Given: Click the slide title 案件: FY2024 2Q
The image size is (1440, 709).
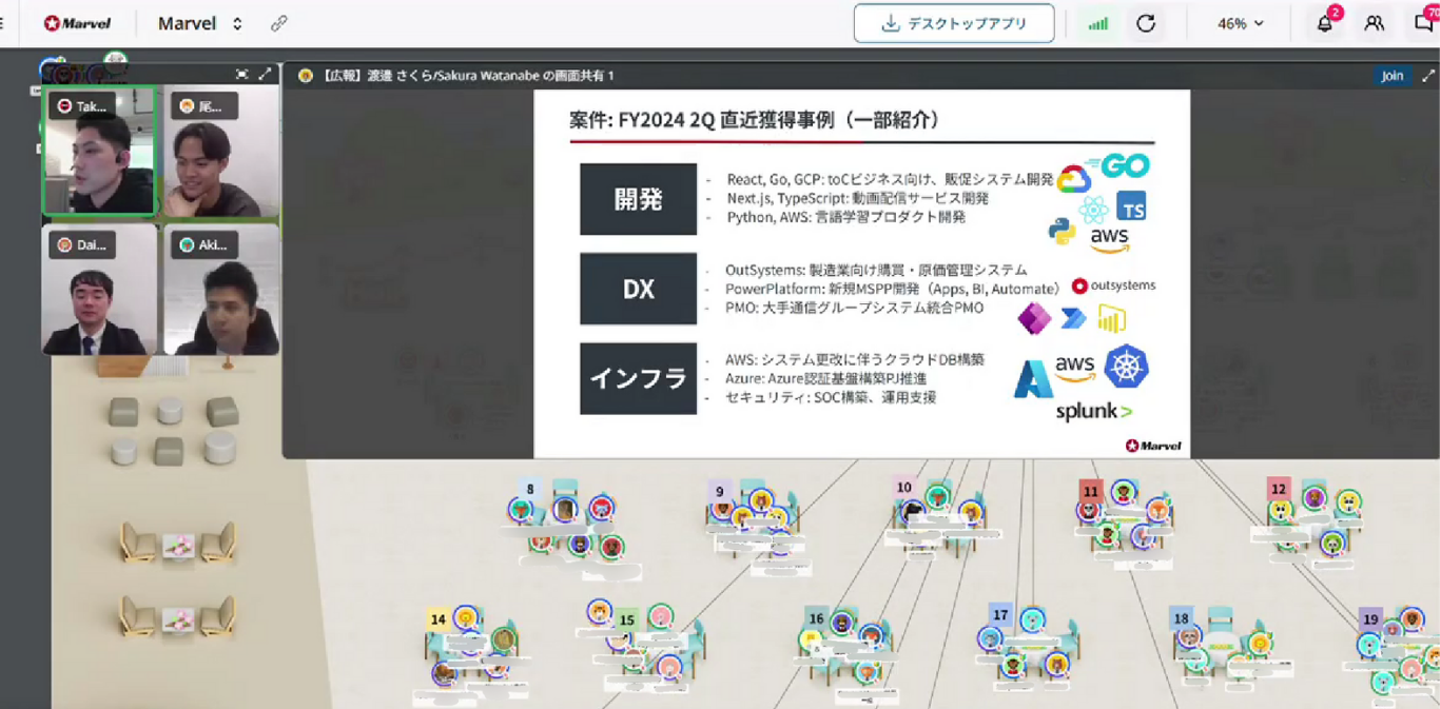Looking at the screenshot, I should 754,120.
